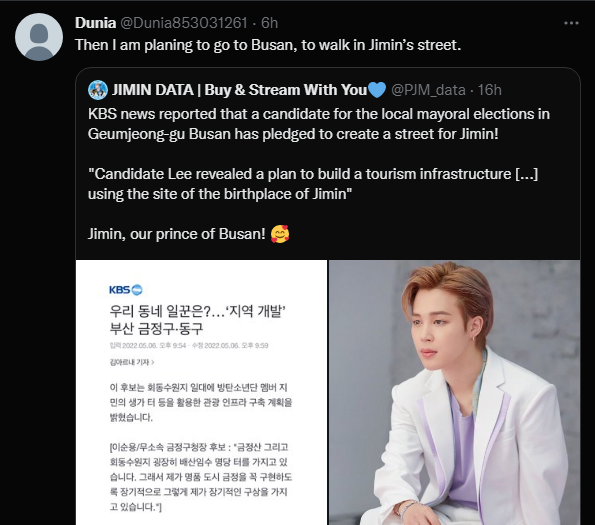Click the reporter byline in KBS article image
The width and height of the screenshot is (595, 525).
[132, 362]
